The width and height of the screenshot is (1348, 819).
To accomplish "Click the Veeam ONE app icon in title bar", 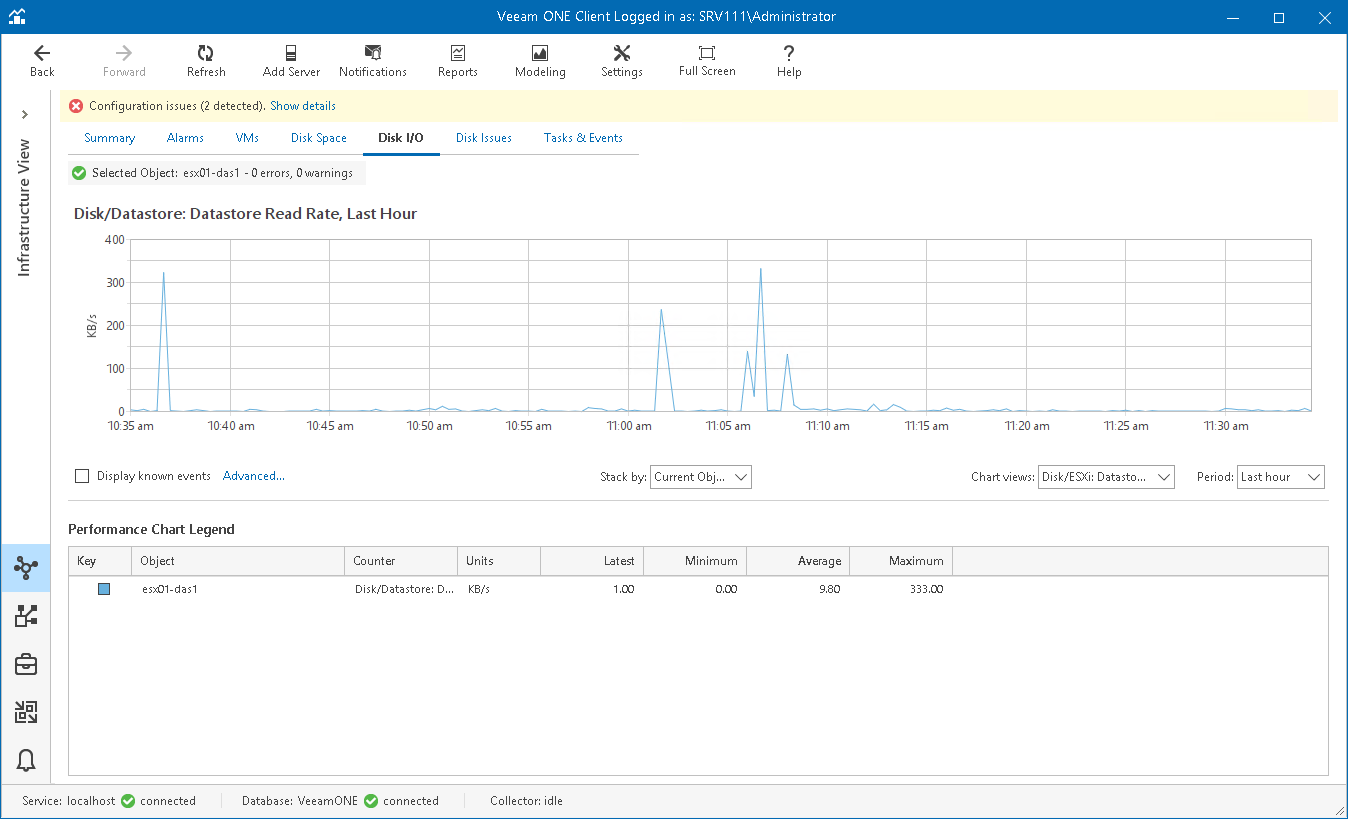I will click(x=17, y=17).
